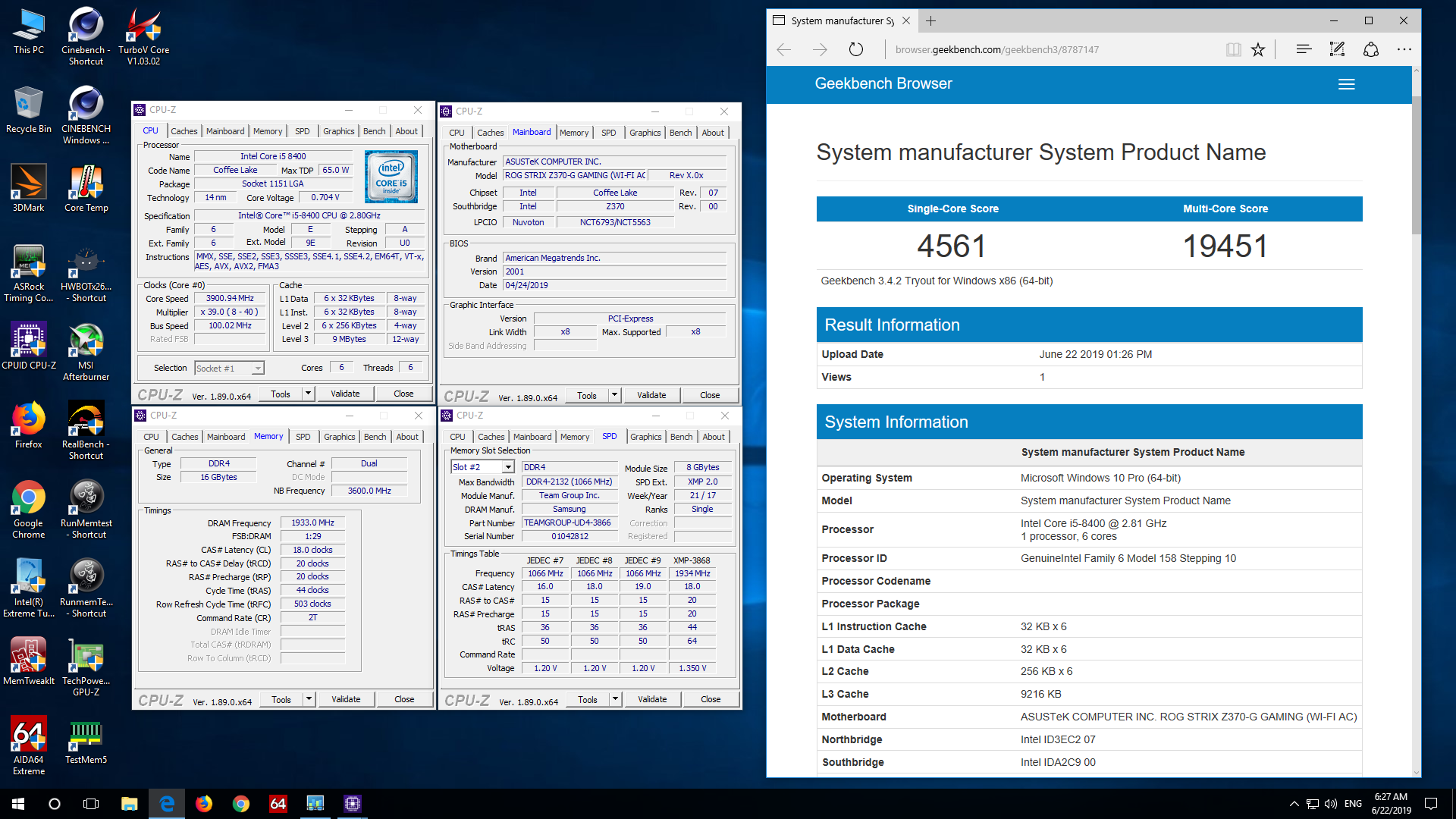
Task: Launch AIDA64 Extreme desktop icon
Action: pyautogui.click(x=29, y=746)
